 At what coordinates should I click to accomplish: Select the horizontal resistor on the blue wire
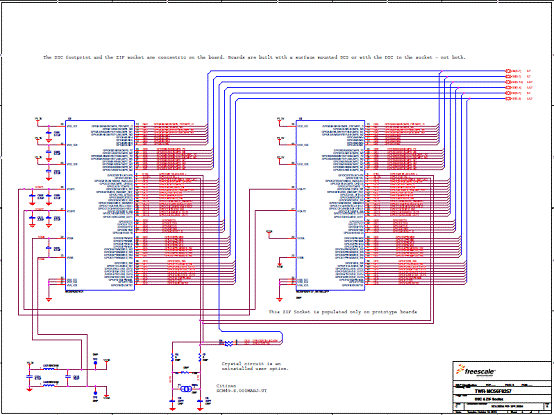(x=229, y=342)
